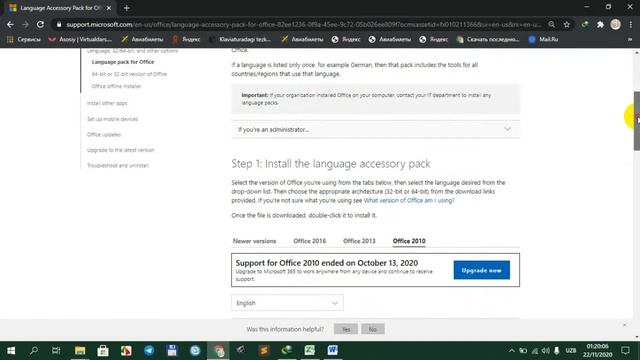Open the volume control in tray
The image size is (640, 360).
(x=546, y=350)
